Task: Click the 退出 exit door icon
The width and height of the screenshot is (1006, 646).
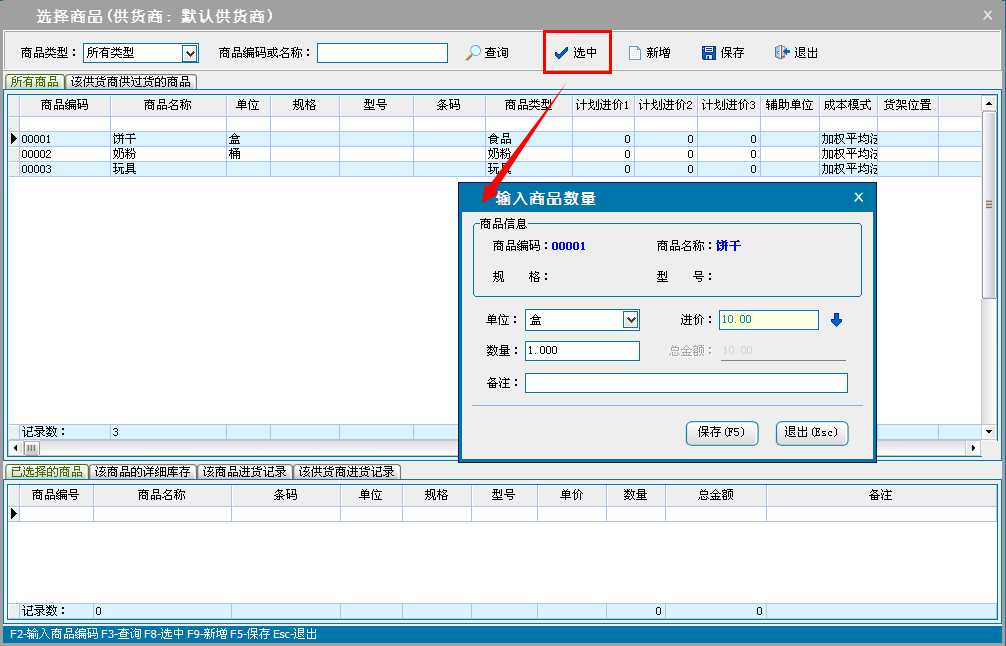Action: [782, 53]
